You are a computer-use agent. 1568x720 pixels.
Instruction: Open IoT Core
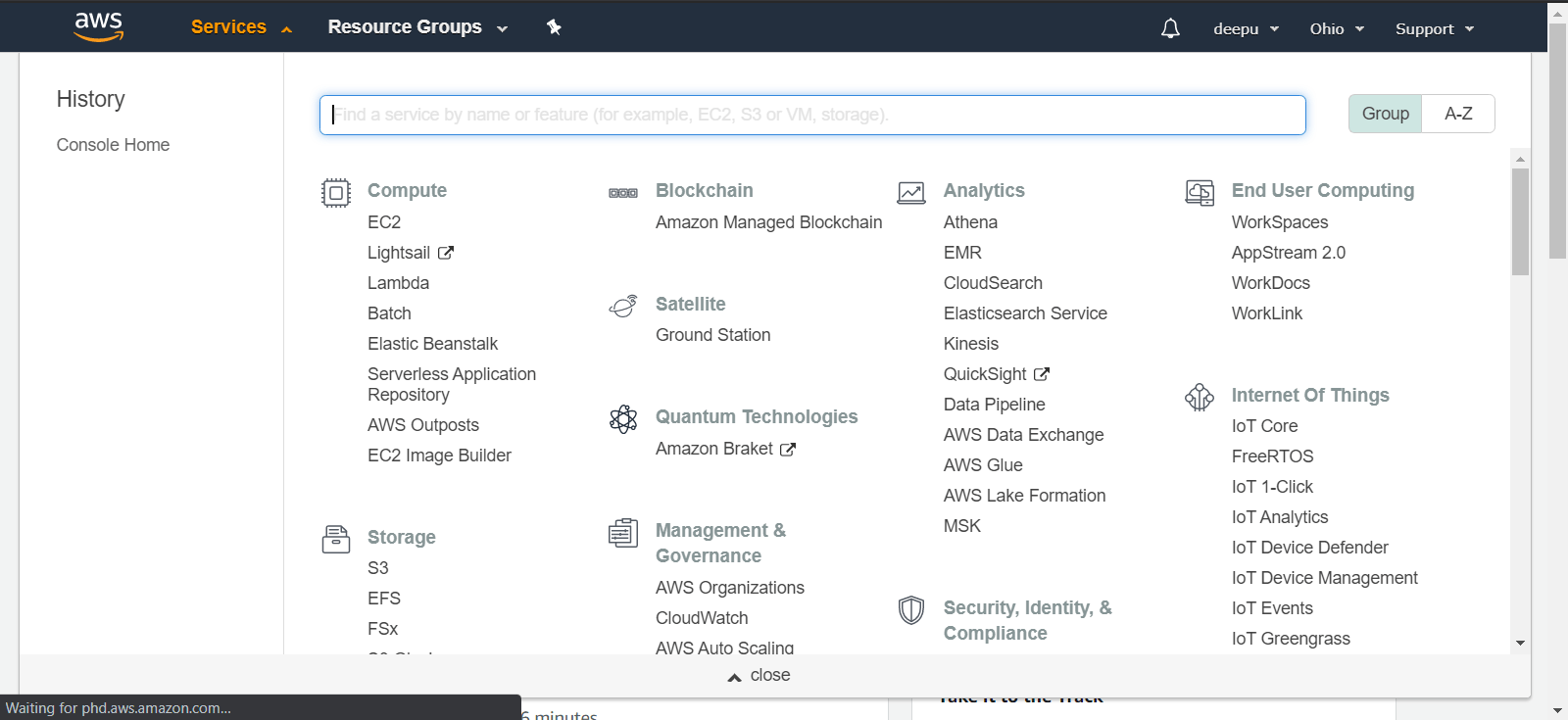point(1264,426)
